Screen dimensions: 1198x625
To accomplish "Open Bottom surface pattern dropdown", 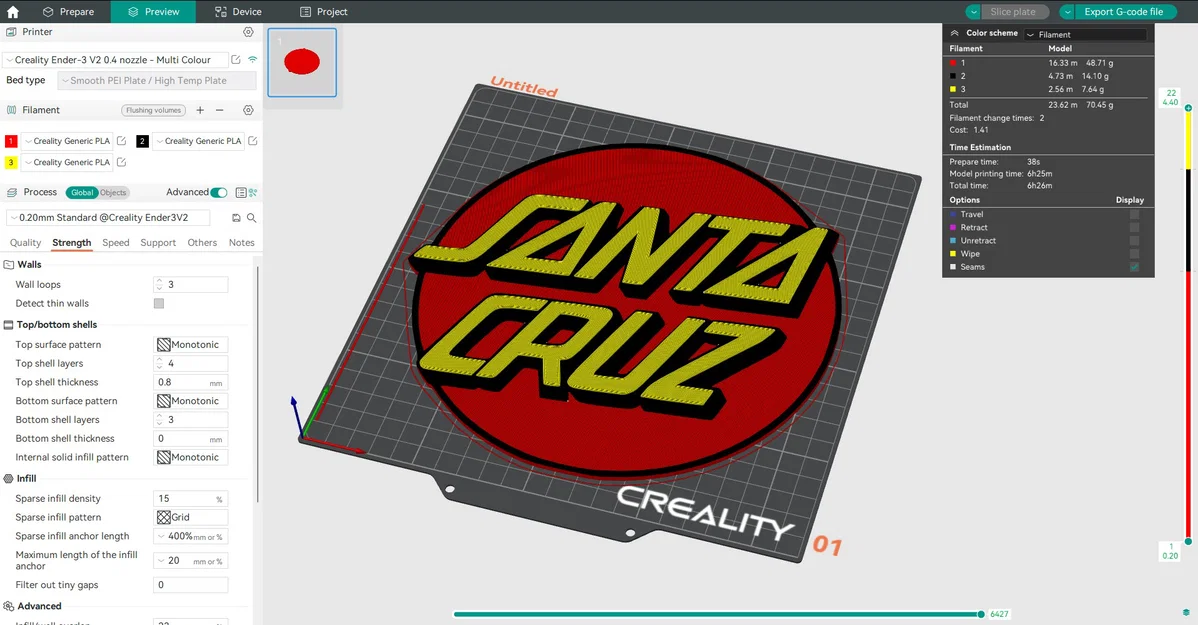I will click(190, 401).
